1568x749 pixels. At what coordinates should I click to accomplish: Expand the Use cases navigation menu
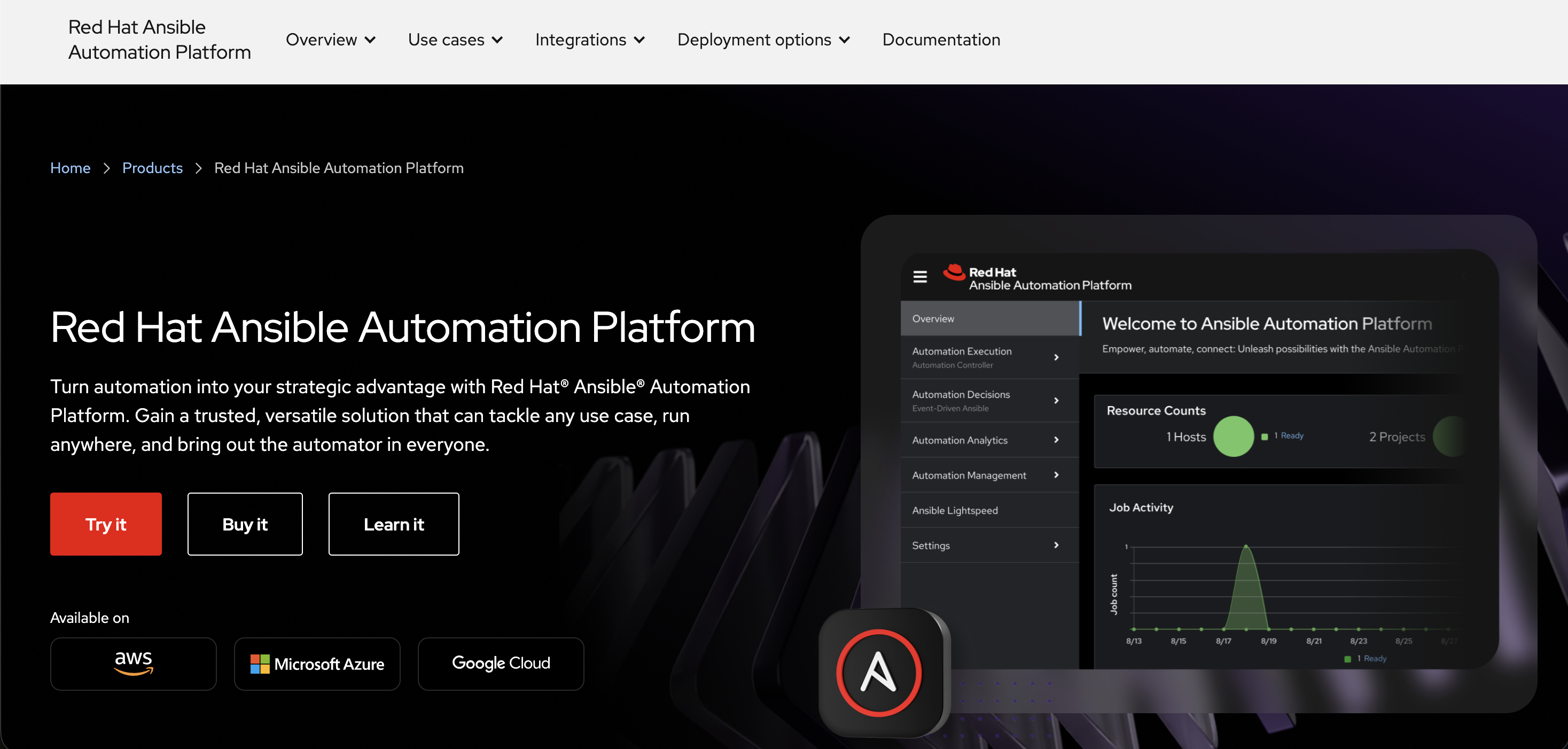(x=455, y=40)
